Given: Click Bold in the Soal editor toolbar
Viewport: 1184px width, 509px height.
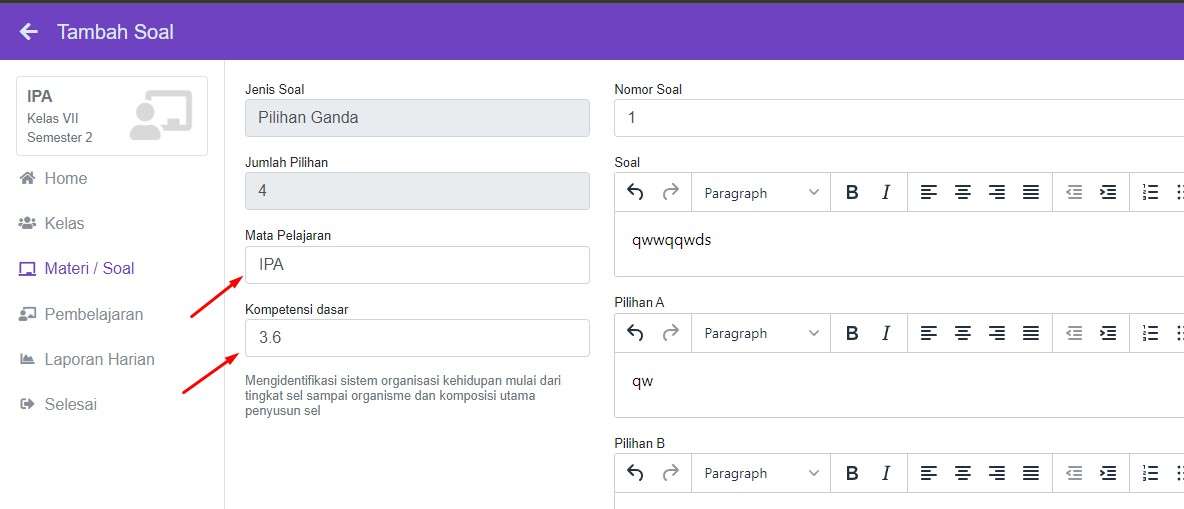Looking at the screenshot, I should [x=852, y=193].
